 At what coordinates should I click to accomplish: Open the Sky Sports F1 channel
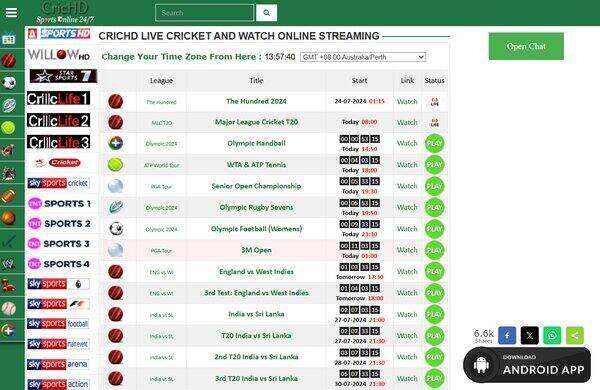59,304
